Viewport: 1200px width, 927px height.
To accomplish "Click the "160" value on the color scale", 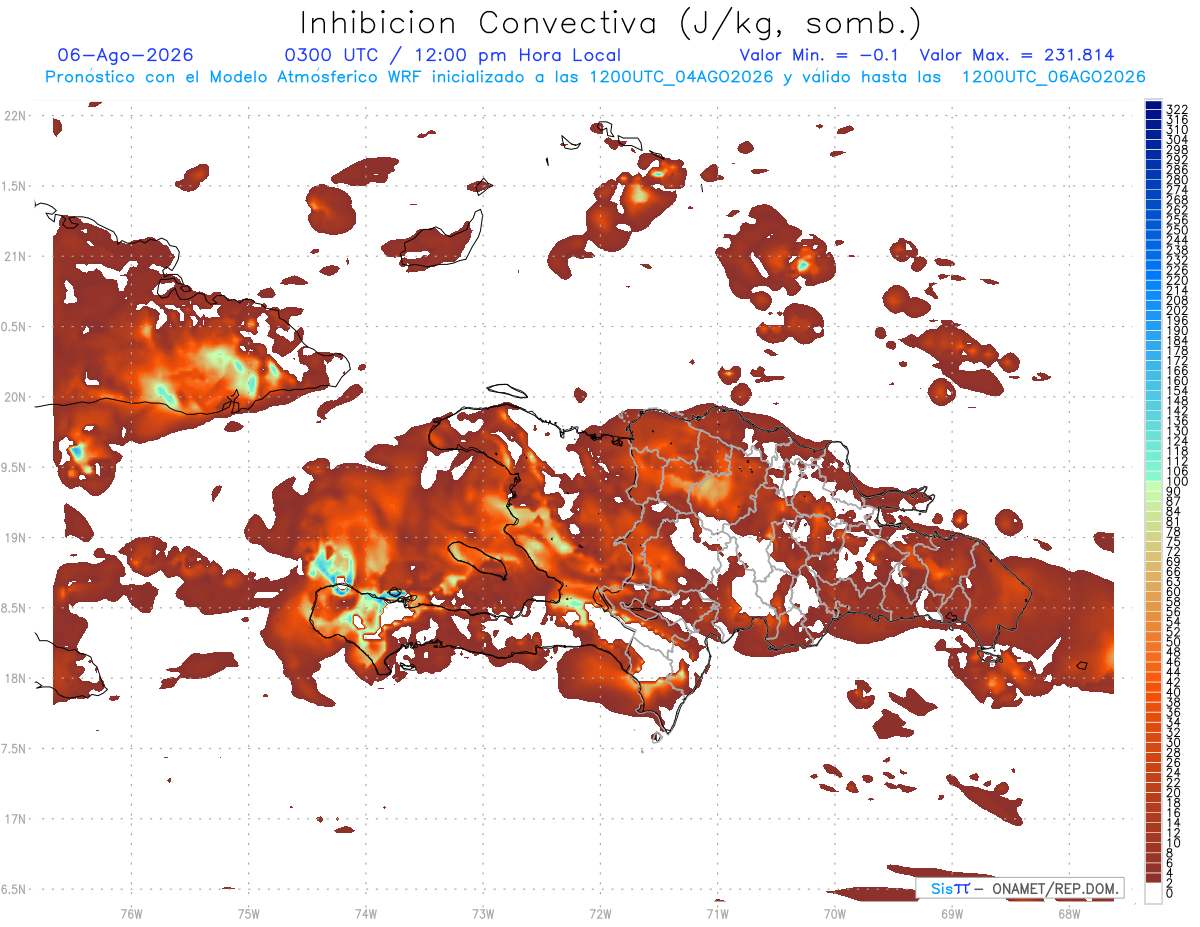I will 1176,381.
